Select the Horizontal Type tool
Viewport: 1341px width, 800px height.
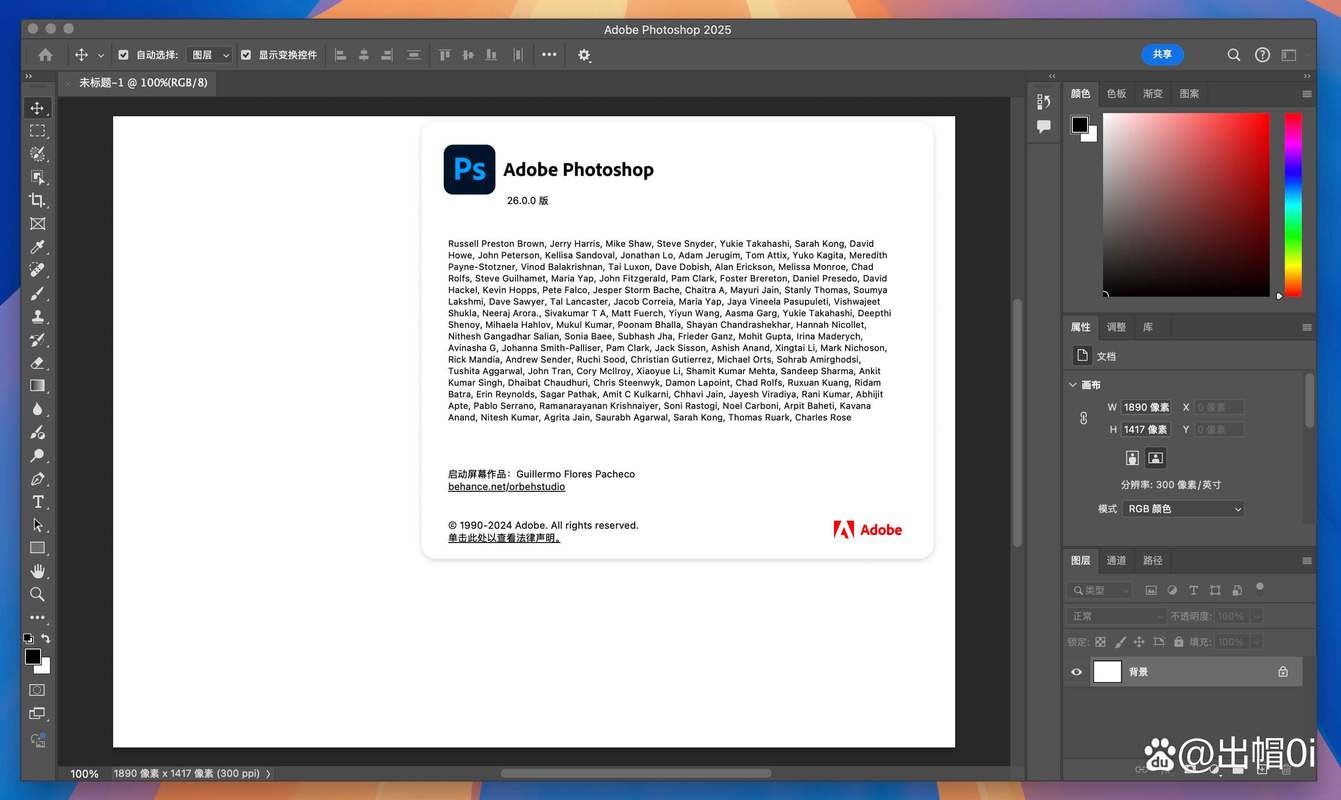(37, 502)
